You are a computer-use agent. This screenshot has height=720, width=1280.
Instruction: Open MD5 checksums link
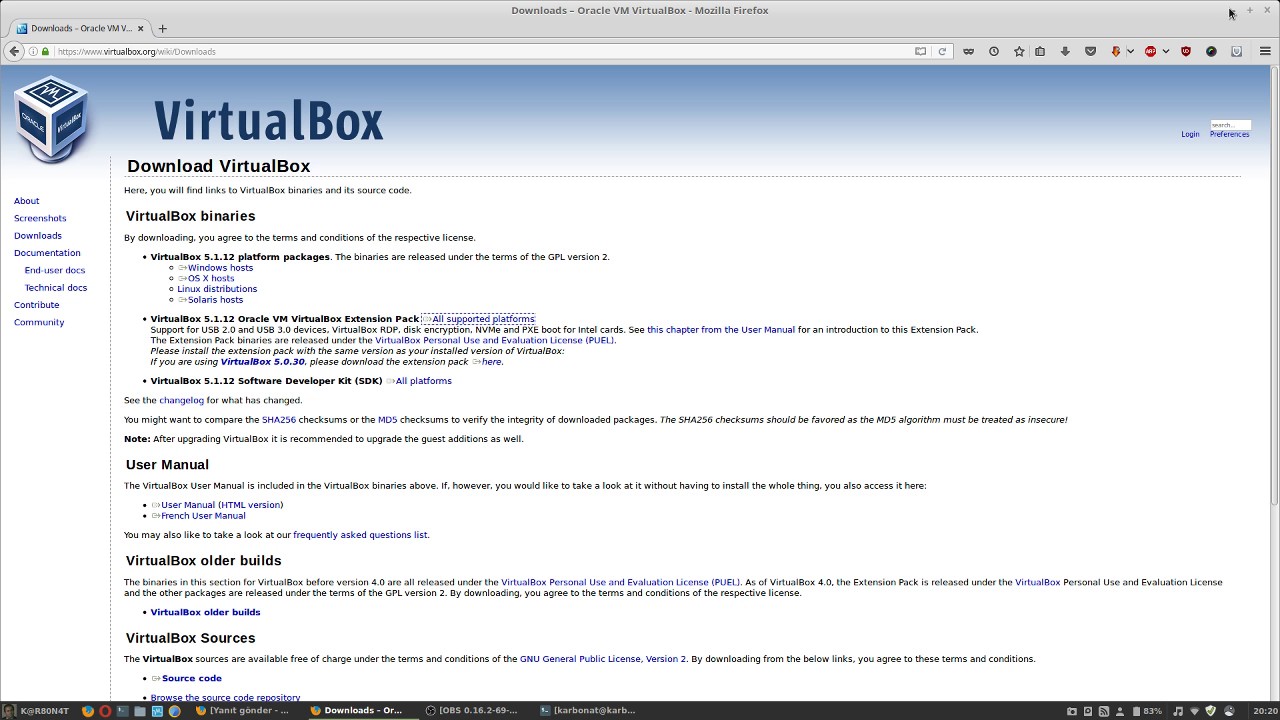pyautogui.click(x=387, y=420)
